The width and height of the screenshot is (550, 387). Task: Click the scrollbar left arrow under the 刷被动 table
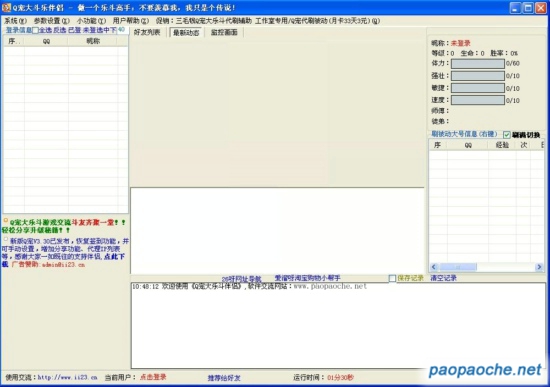point(434,267)
